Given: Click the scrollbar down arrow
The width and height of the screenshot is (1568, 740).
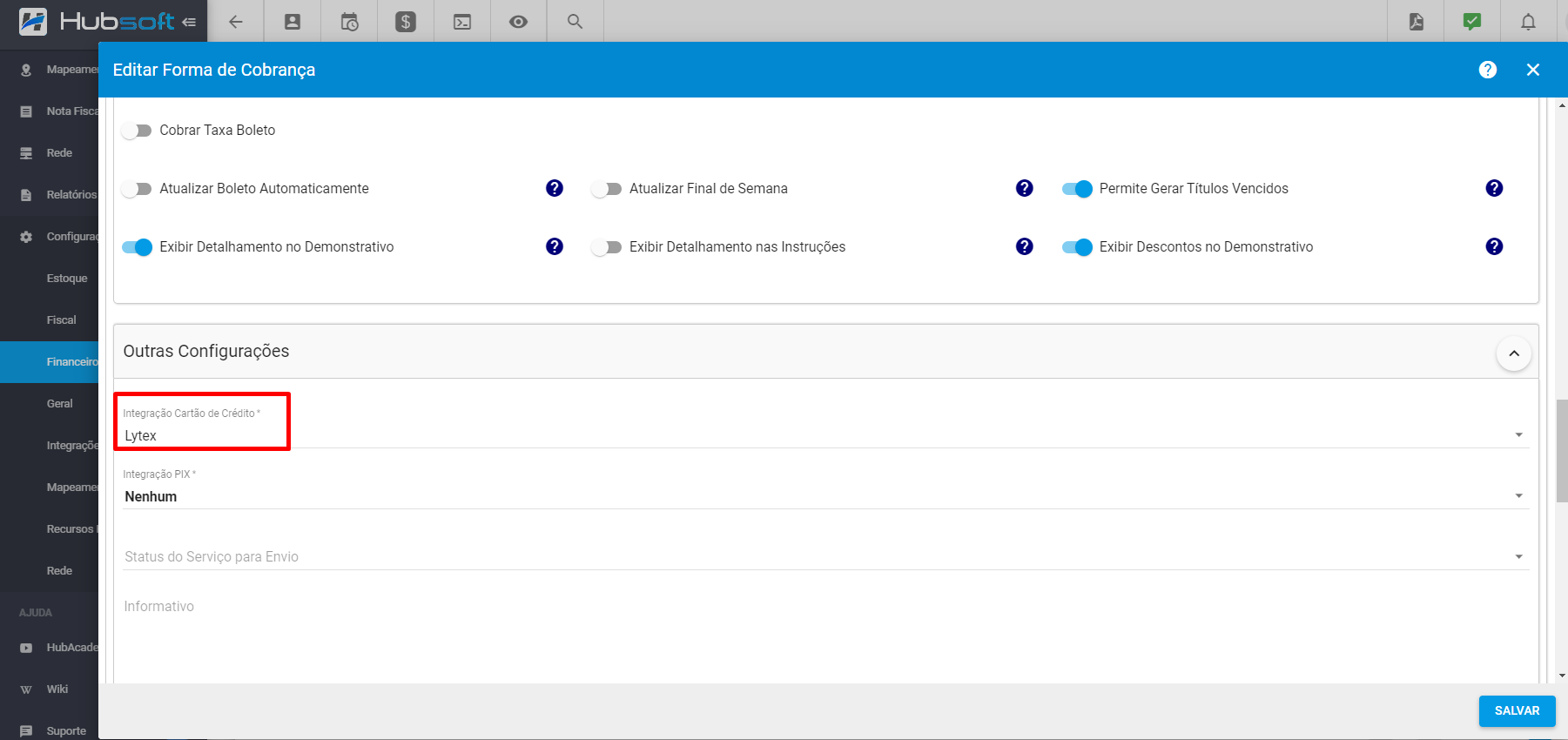Looking at the screenshot, I should pyautogui.click(x=1562, y=676).
